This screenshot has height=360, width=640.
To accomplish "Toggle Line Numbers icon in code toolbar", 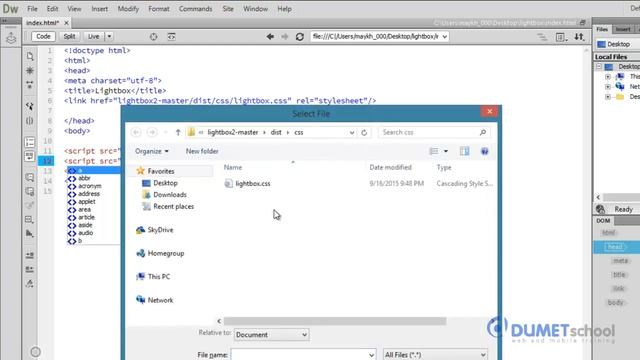I will [30, 142].
